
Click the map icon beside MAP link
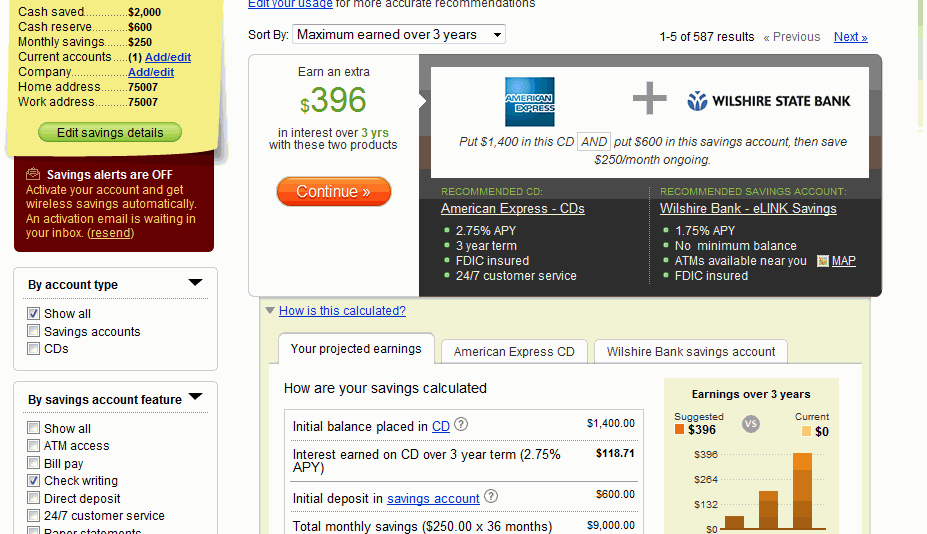[x=822, y=261]
